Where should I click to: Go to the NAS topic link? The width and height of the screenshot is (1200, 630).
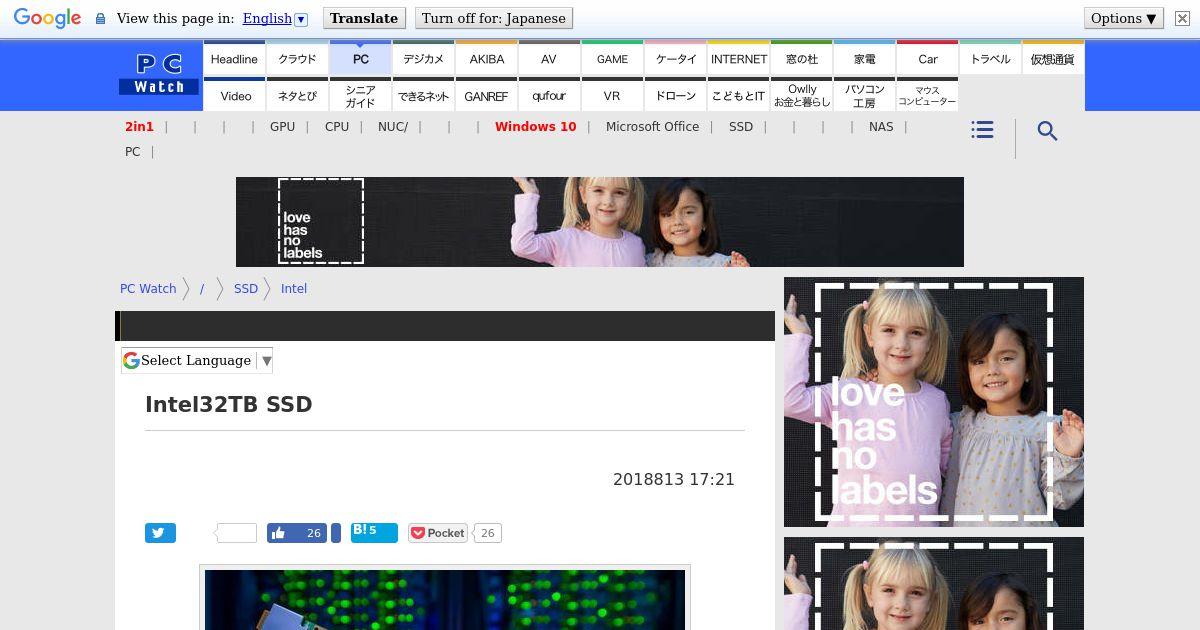[x=881, y=126]
